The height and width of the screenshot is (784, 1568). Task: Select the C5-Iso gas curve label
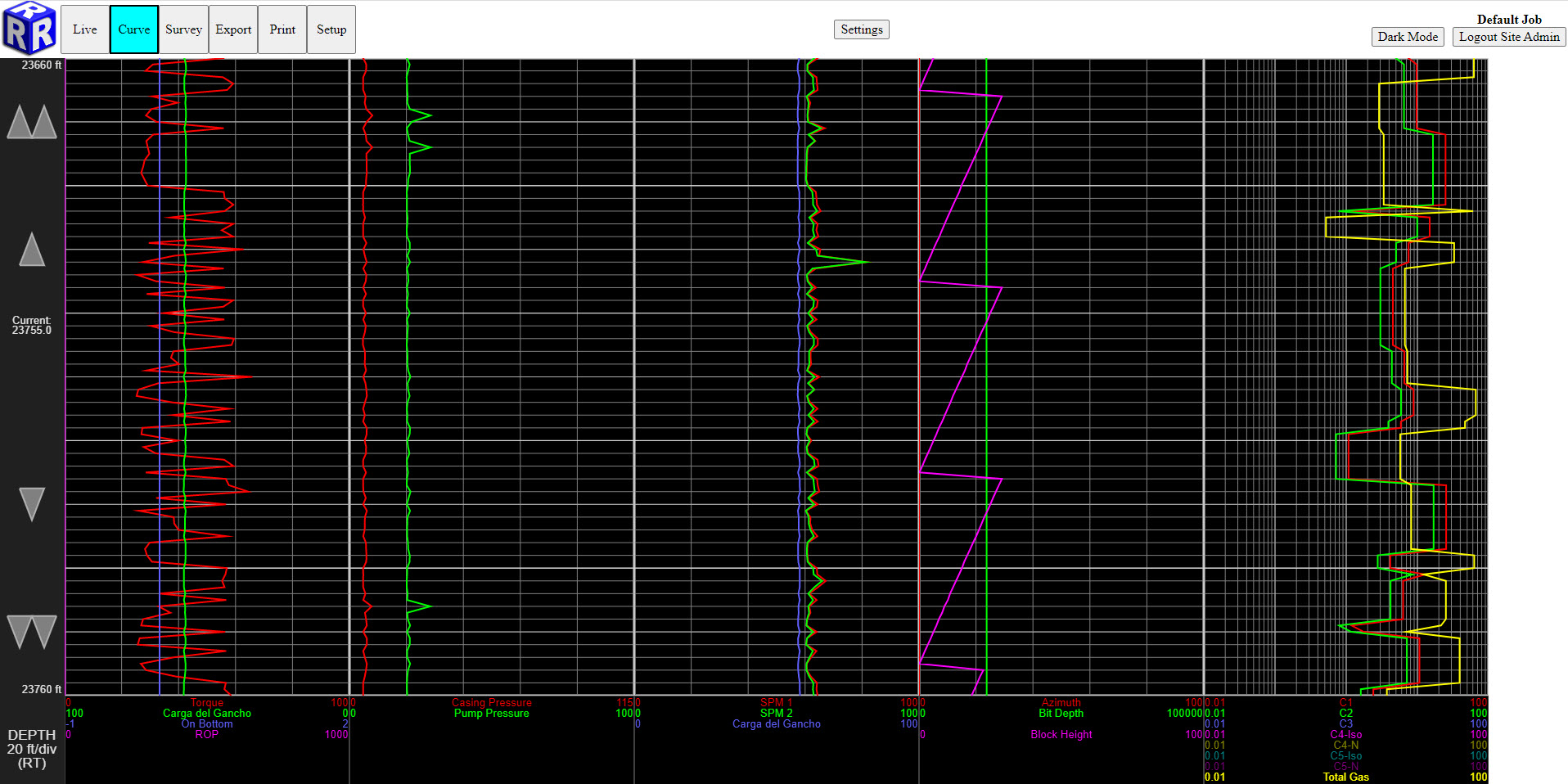(x=1346, y=755)
